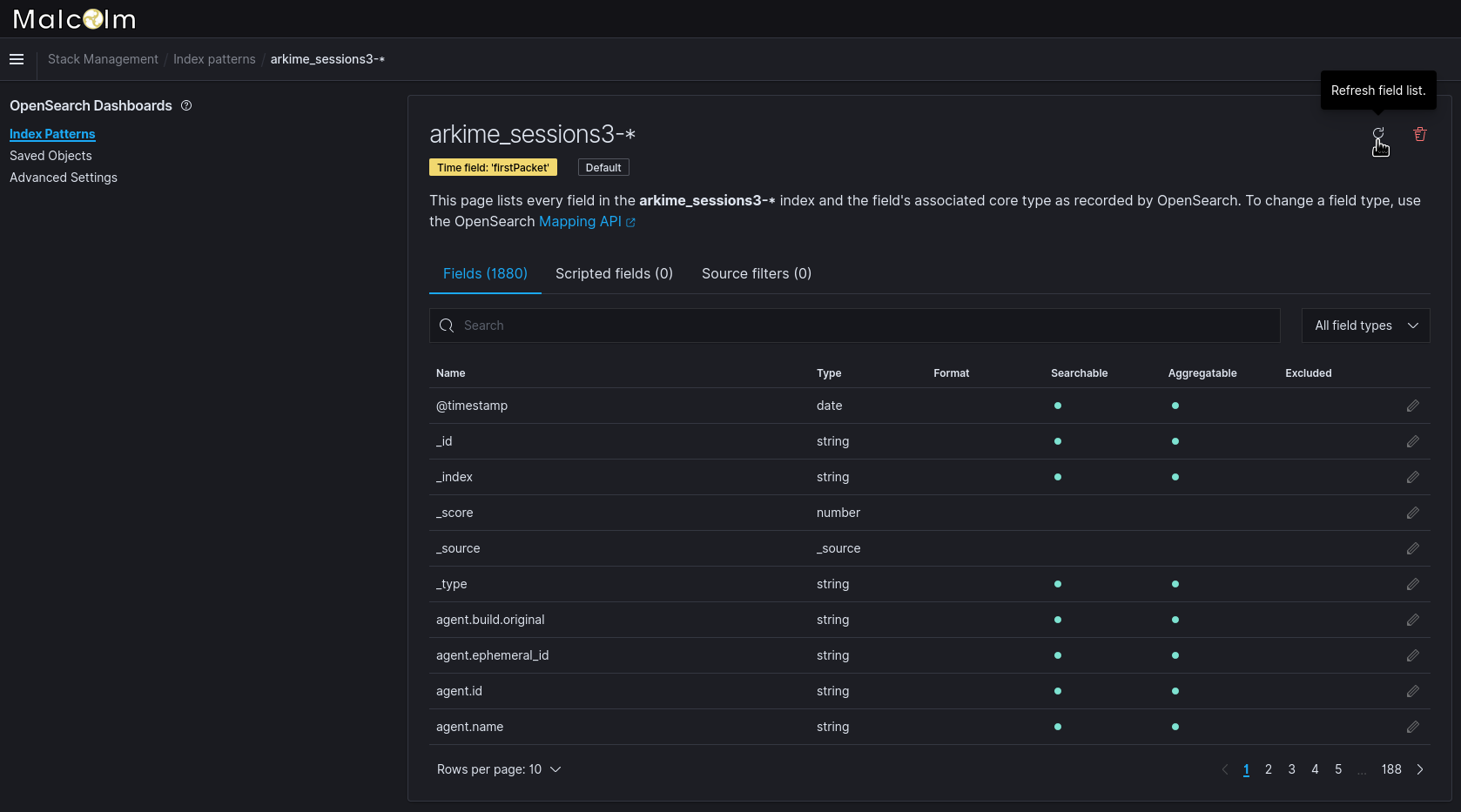
Task: Go to page 4
Action: (1315, 769)
